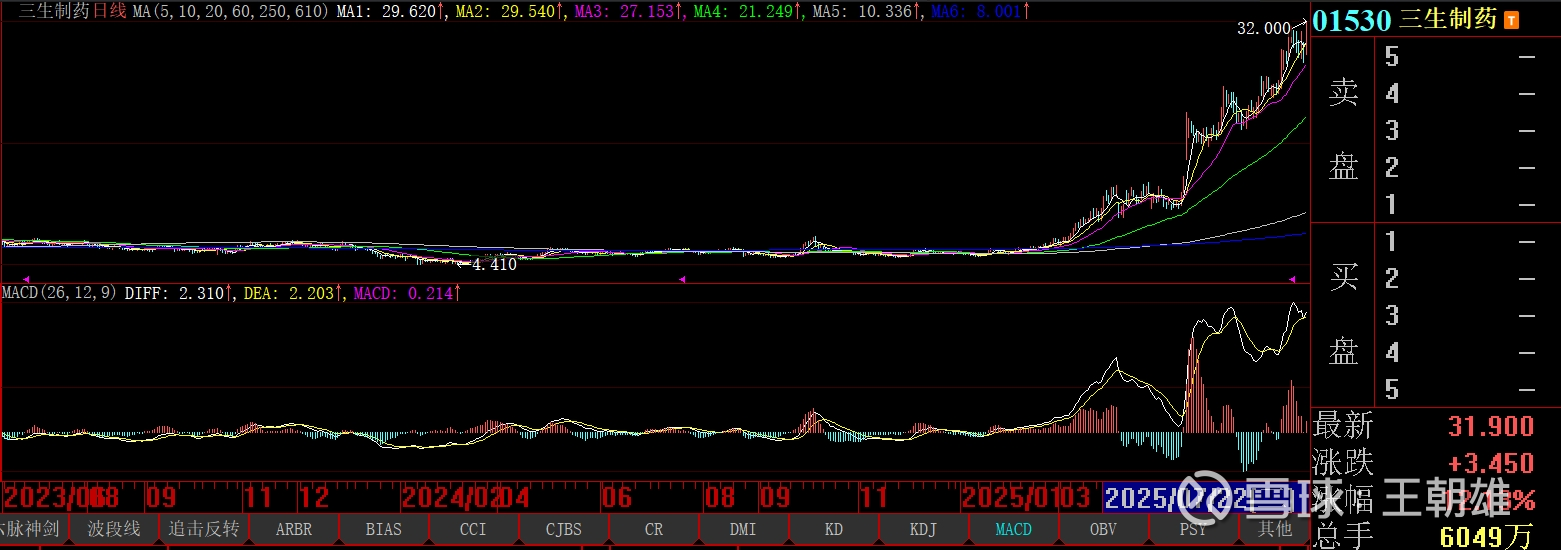Switch to the DMI indicator

[743, 529]
